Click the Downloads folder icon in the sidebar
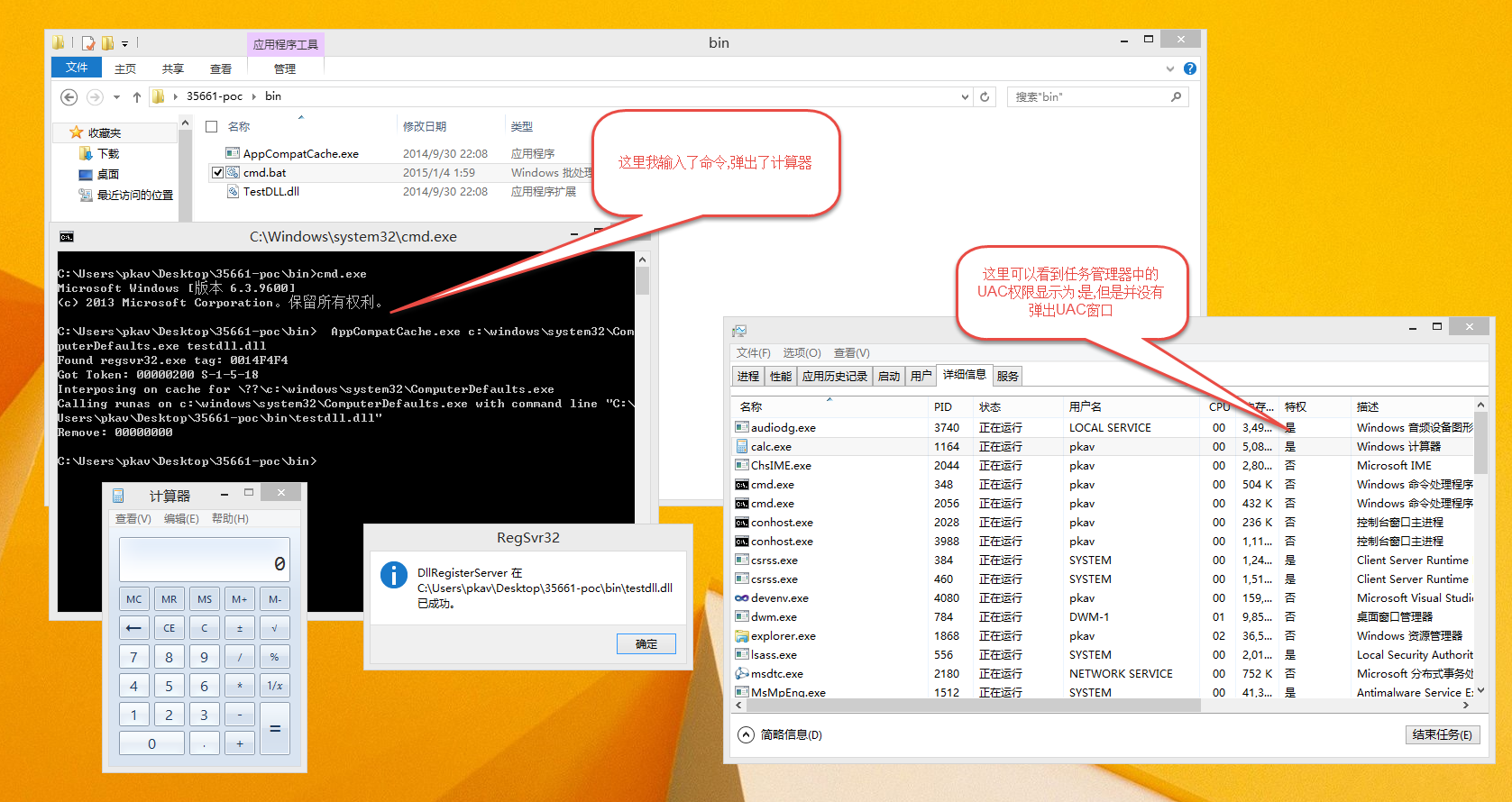Image resolution: width=1512 pixels, height=802 pixels. click(x=86, y=153)
